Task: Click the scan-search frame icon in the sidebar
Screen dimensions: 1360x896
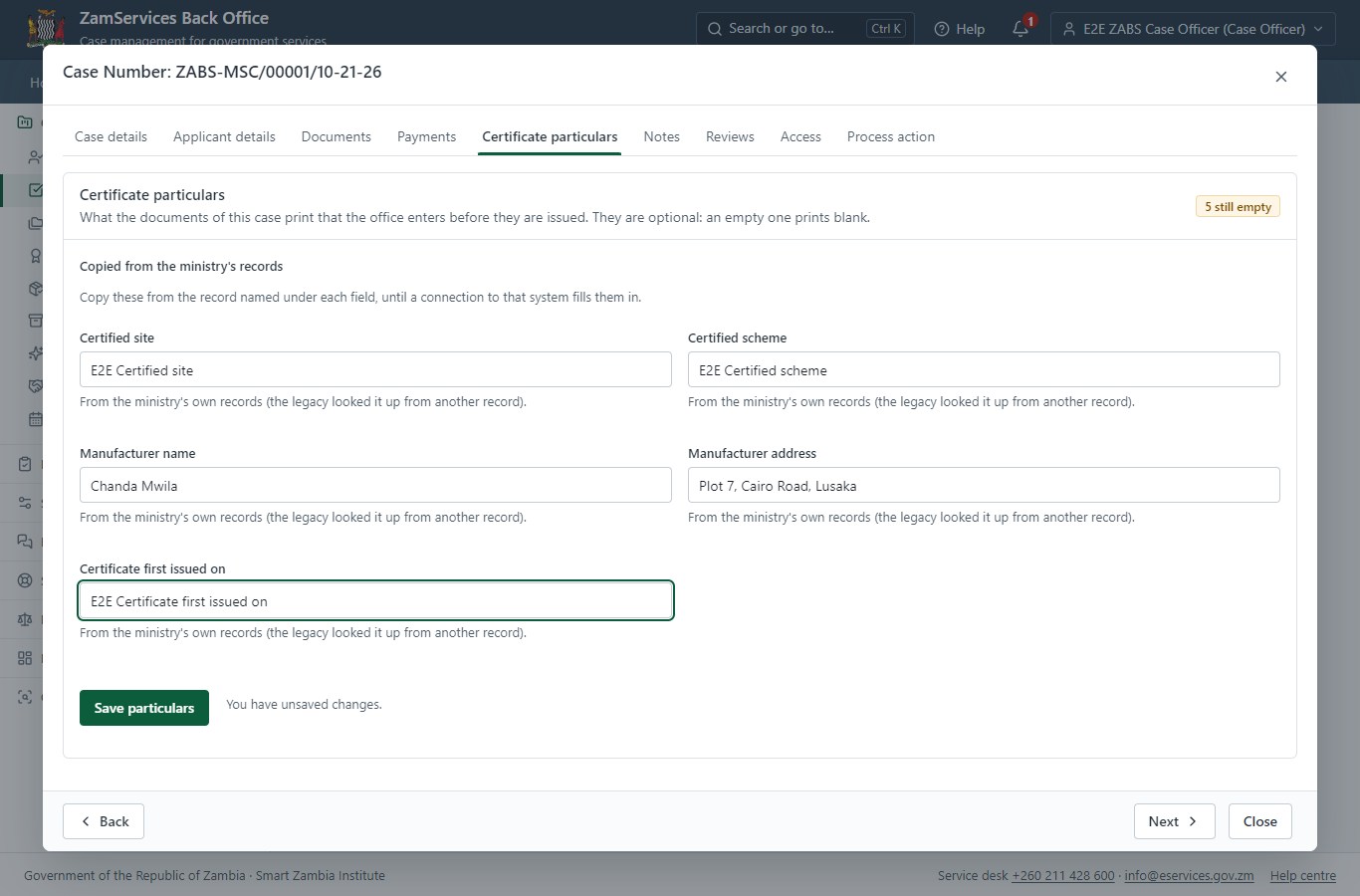Action: click(25, 697)
